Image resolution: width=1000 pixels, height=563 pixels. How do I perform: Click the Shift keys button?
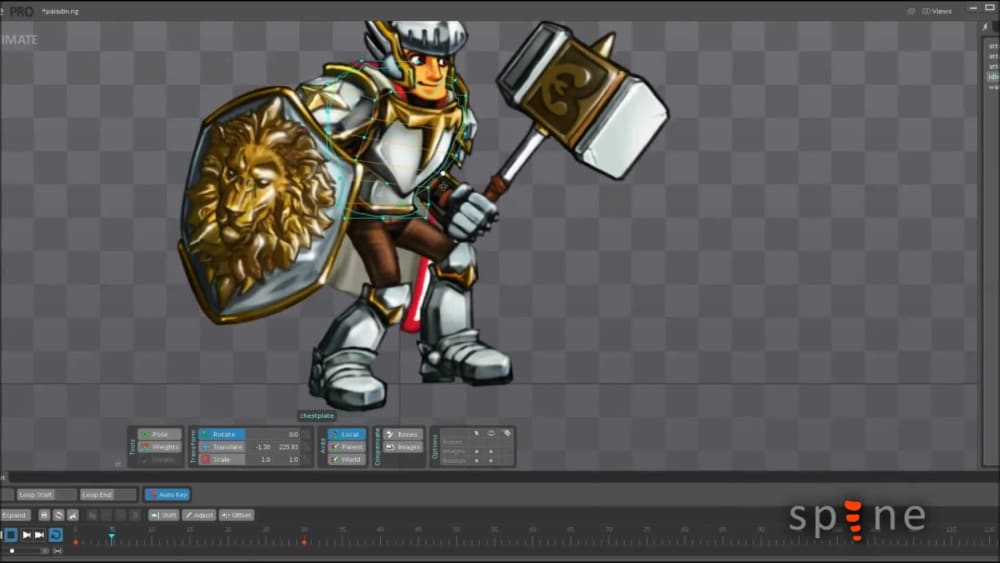pos(164,515)
